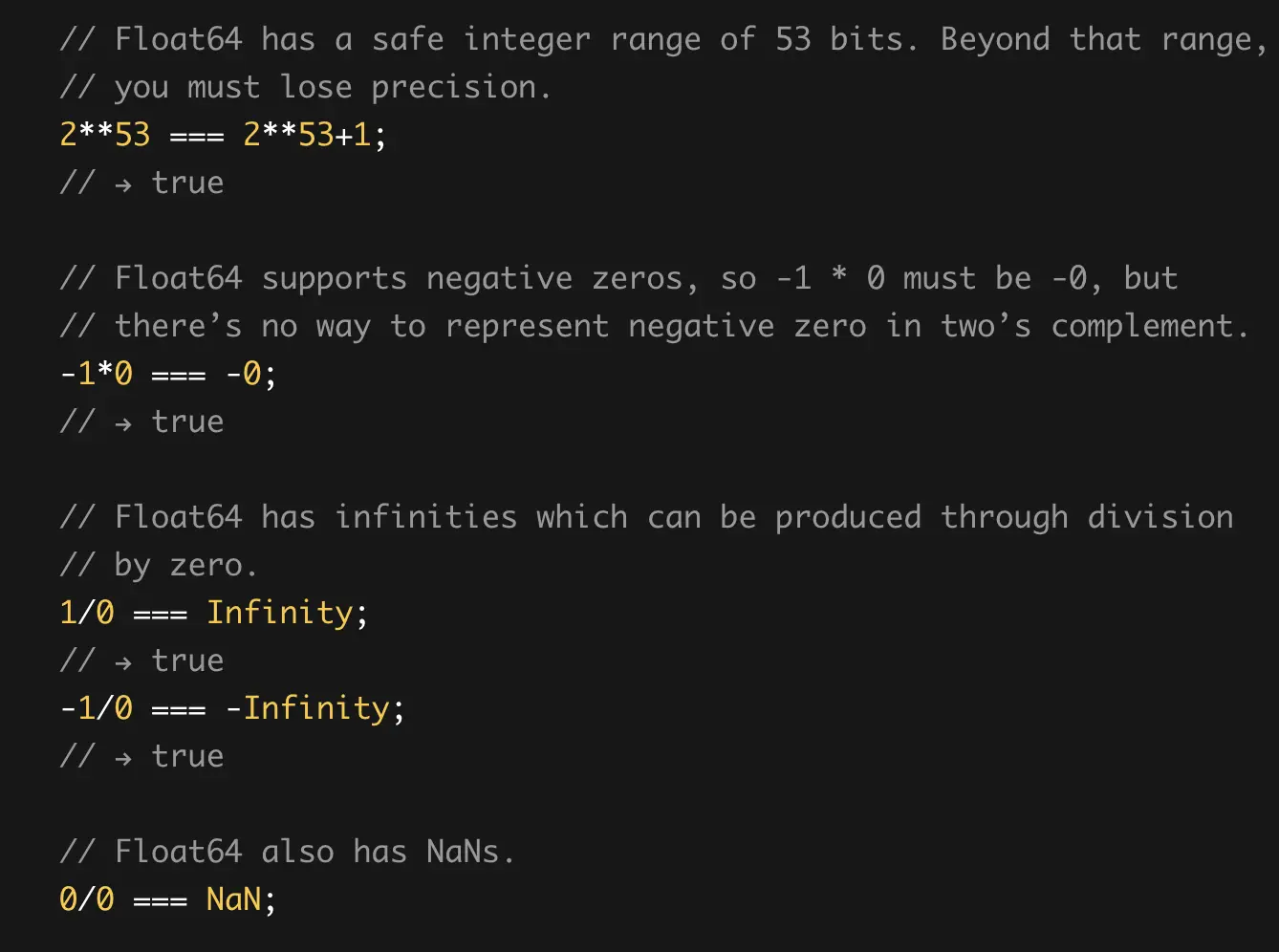Click the comment line mentioning two's complement
Screen dimensions: 1279x952
(x=654, y=326)
